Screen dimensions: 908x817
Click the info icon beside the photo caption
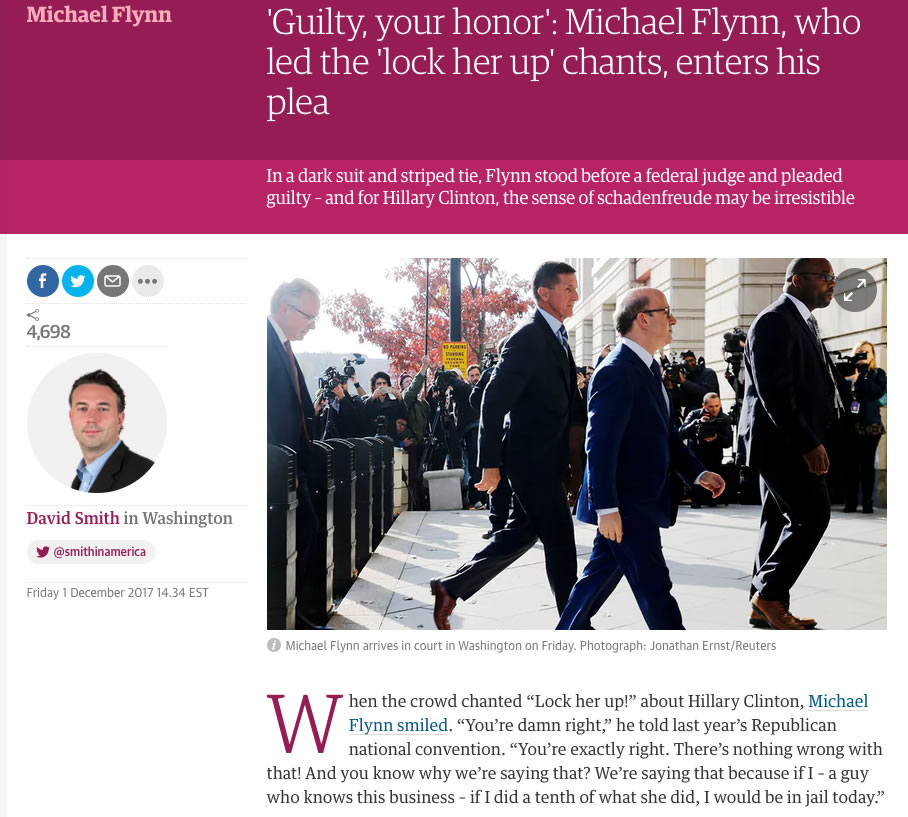pyautogui.click(x=274, y=646)
